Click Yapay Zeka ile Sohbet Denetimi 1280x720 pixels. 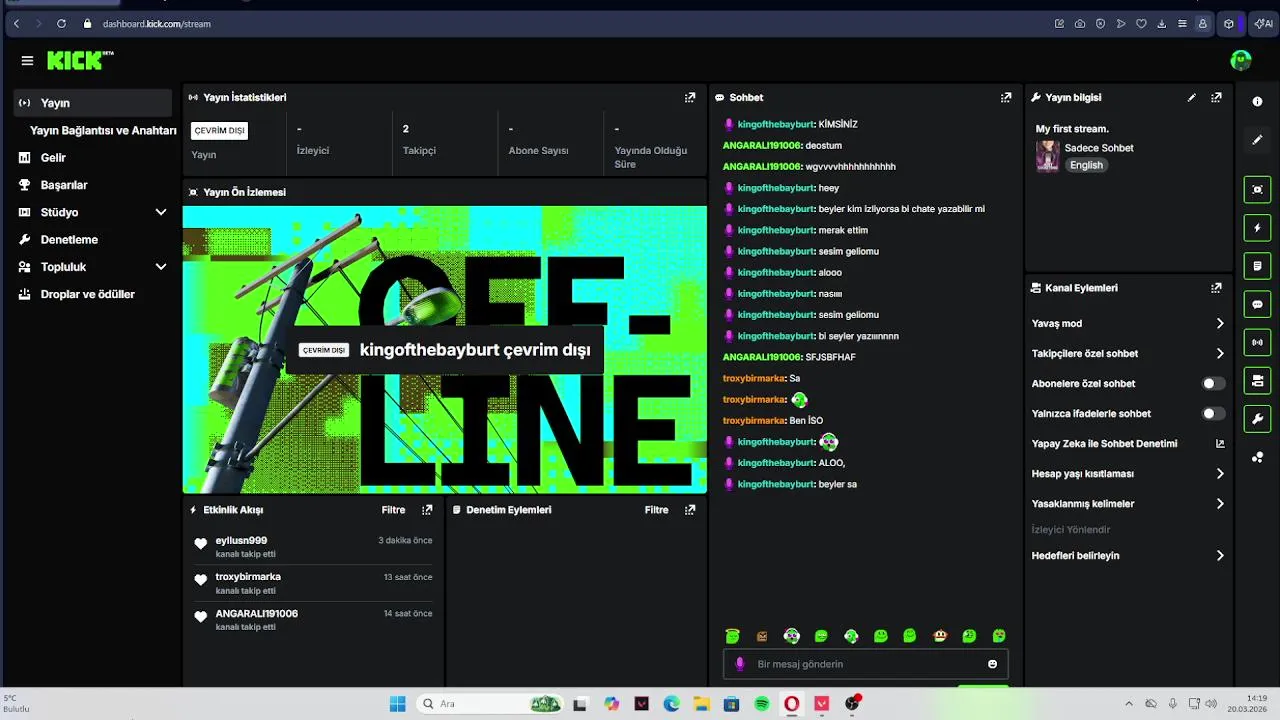(x=1104, y=443)
